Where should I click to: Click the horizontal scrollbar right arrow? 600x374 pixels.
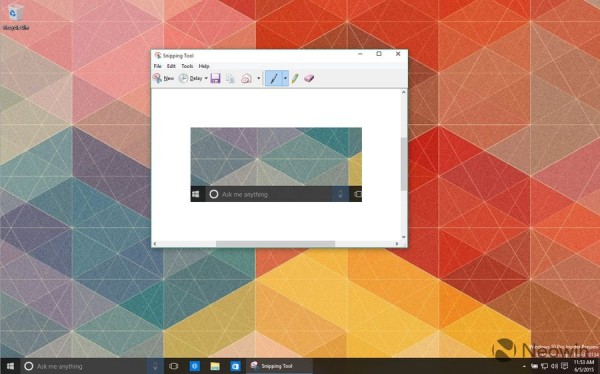pyautogui.click(x=397, y=244)
